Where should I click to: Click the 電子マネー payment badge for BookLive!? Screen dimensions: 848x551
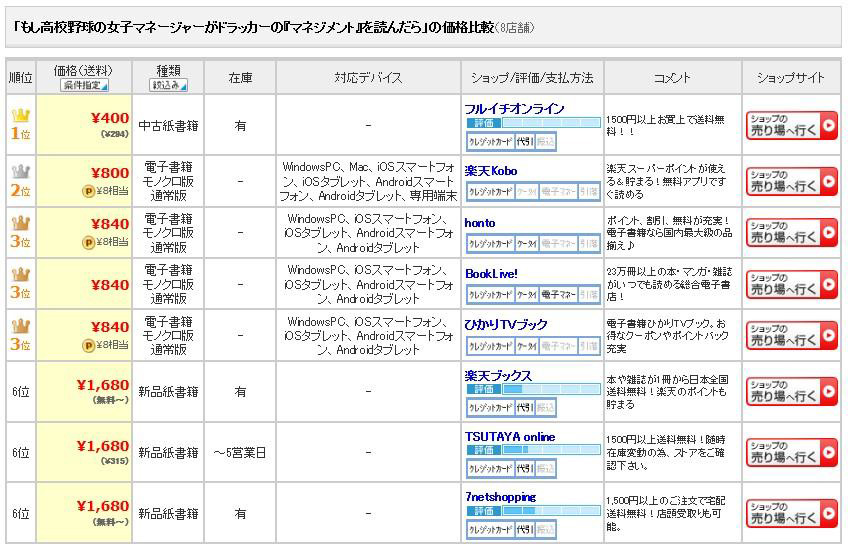[x=558, y=295]
